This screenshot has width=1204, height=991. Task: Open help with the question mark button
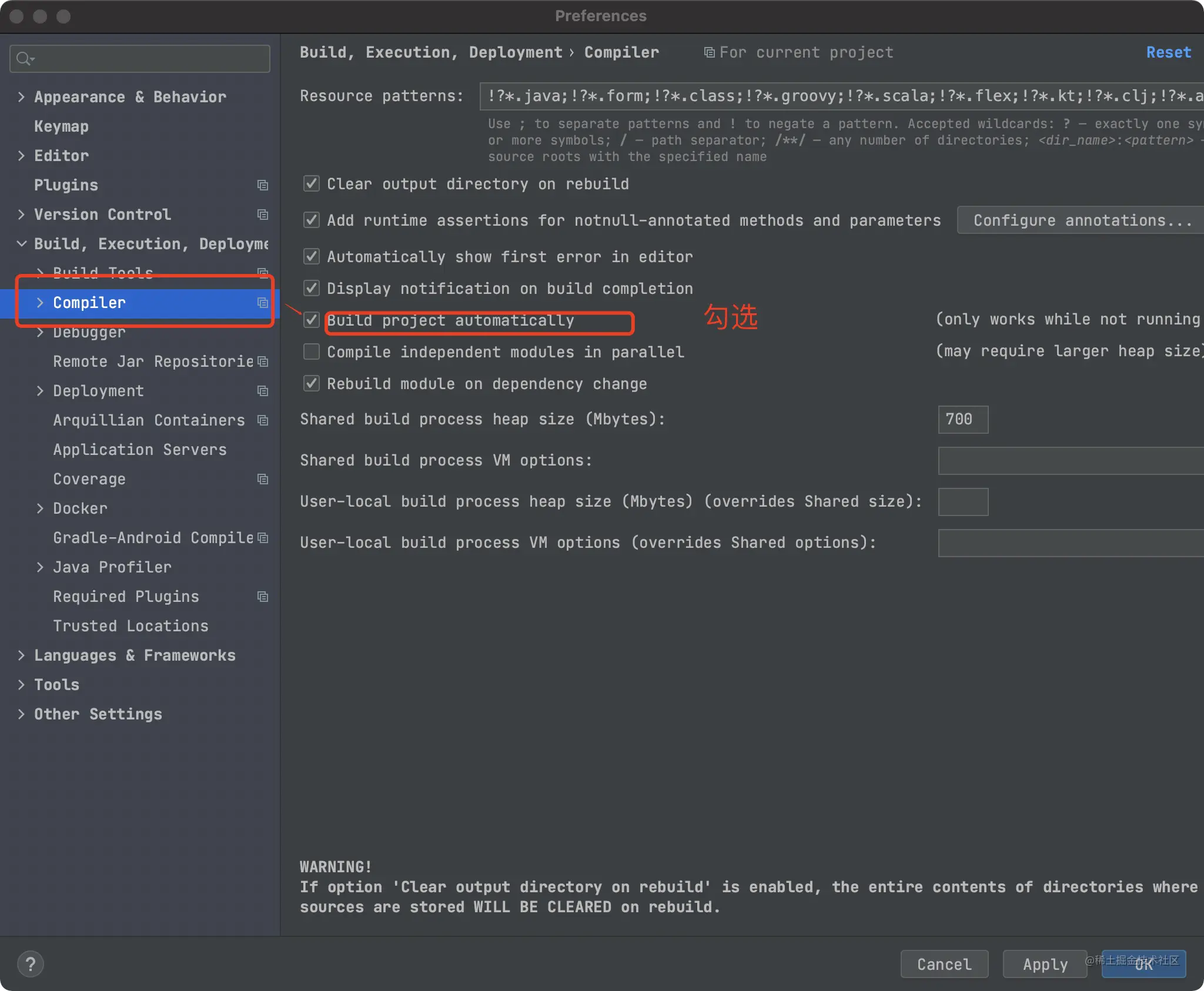tap(31, 964)
